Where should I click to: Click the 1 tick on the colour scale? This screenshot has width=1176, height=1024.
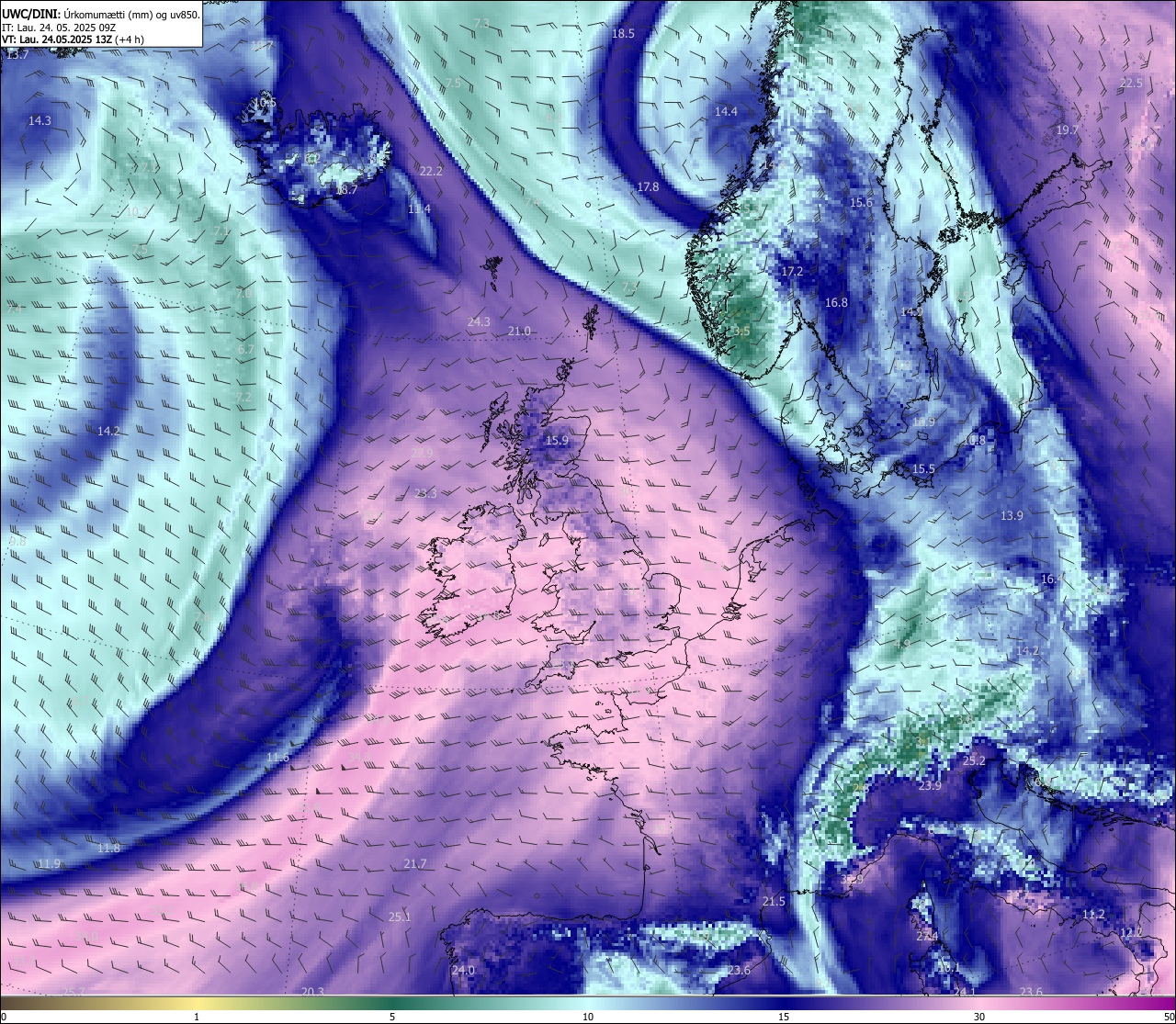pyautogui.click(x=197, y=1016)
